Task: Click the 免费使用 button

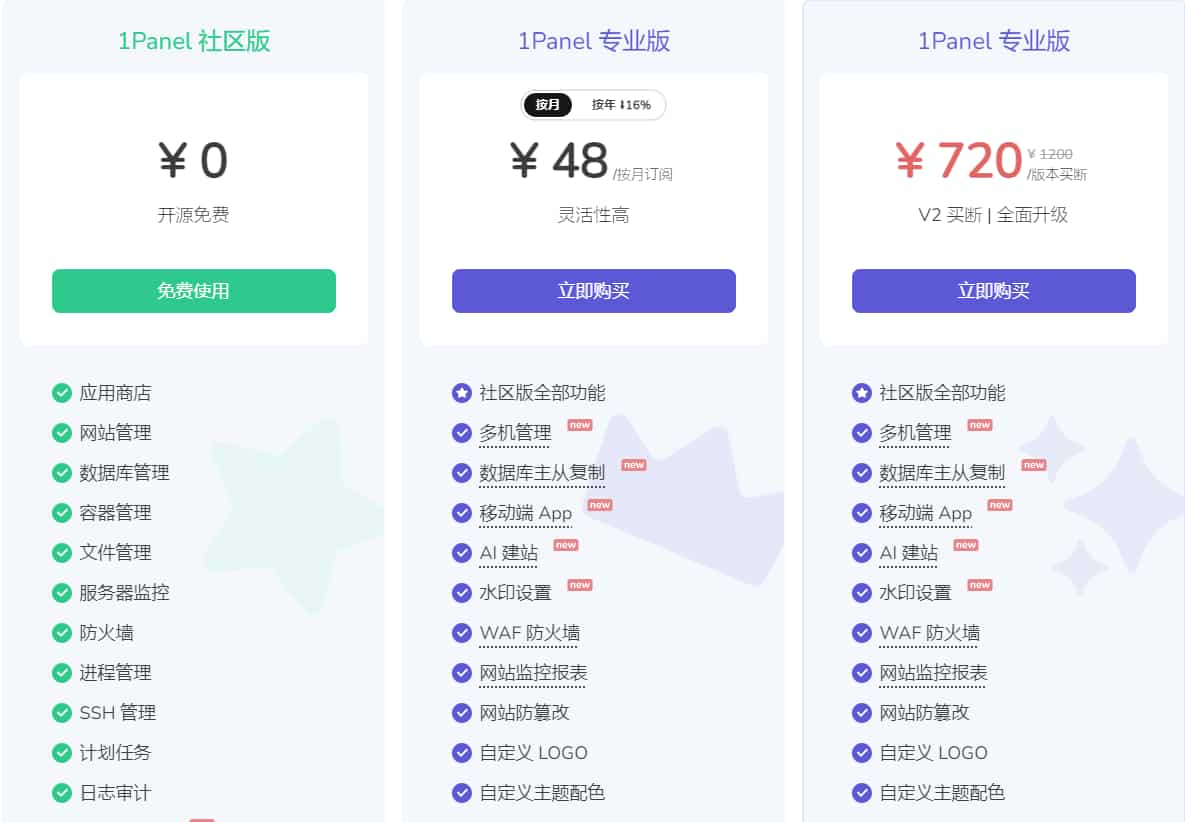Action: point(194,291)
